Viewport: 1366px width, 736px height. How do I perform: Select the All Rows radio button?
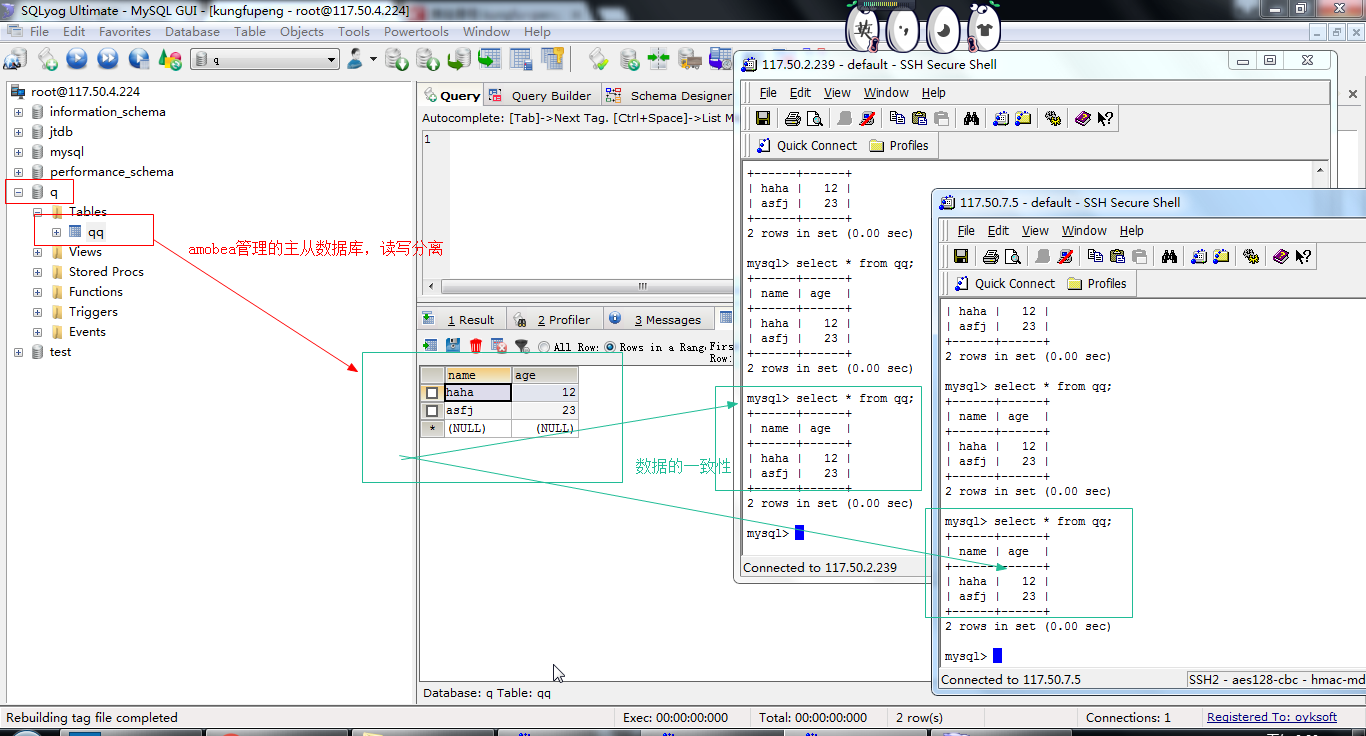click(544, 347)
